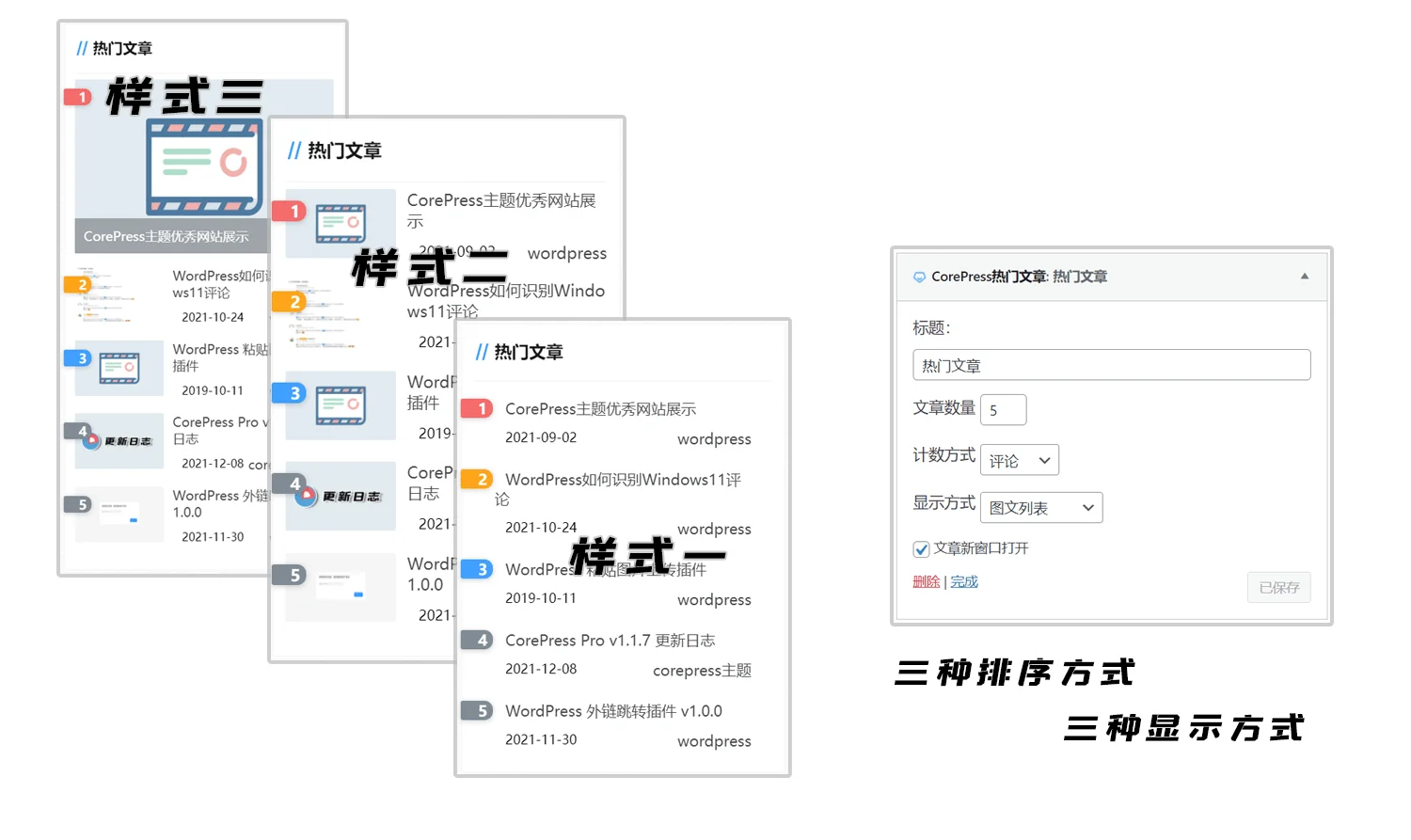The image size is (1411, 840).
Task: Collapse the CorePress热门文章 widget settings arrow
Action: click(1304, 277)
